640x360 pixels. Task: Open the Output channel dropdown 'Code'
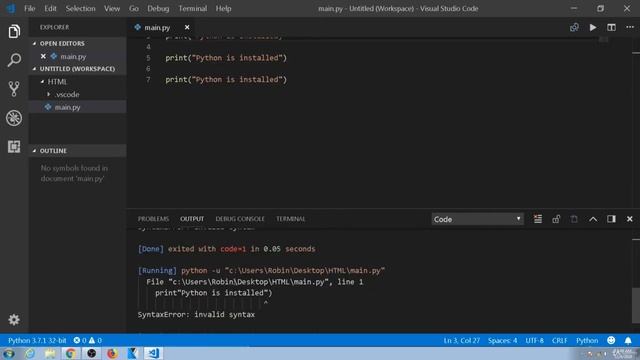click(477, 219)
